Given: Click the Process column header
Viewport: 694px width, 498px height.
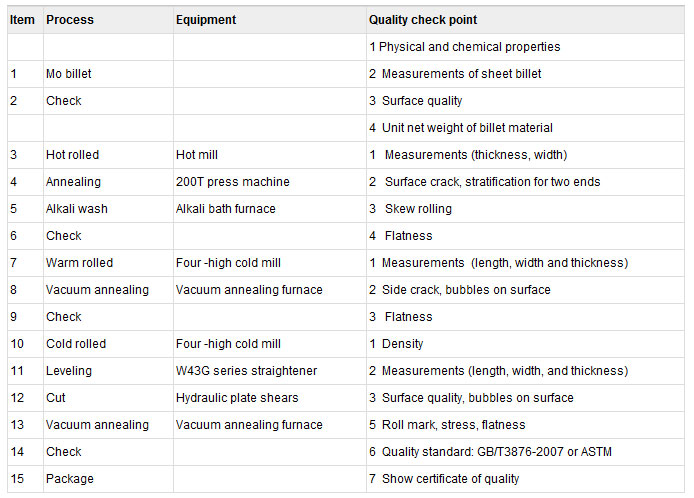Looking at the screenshot, I should pos(108,20).
